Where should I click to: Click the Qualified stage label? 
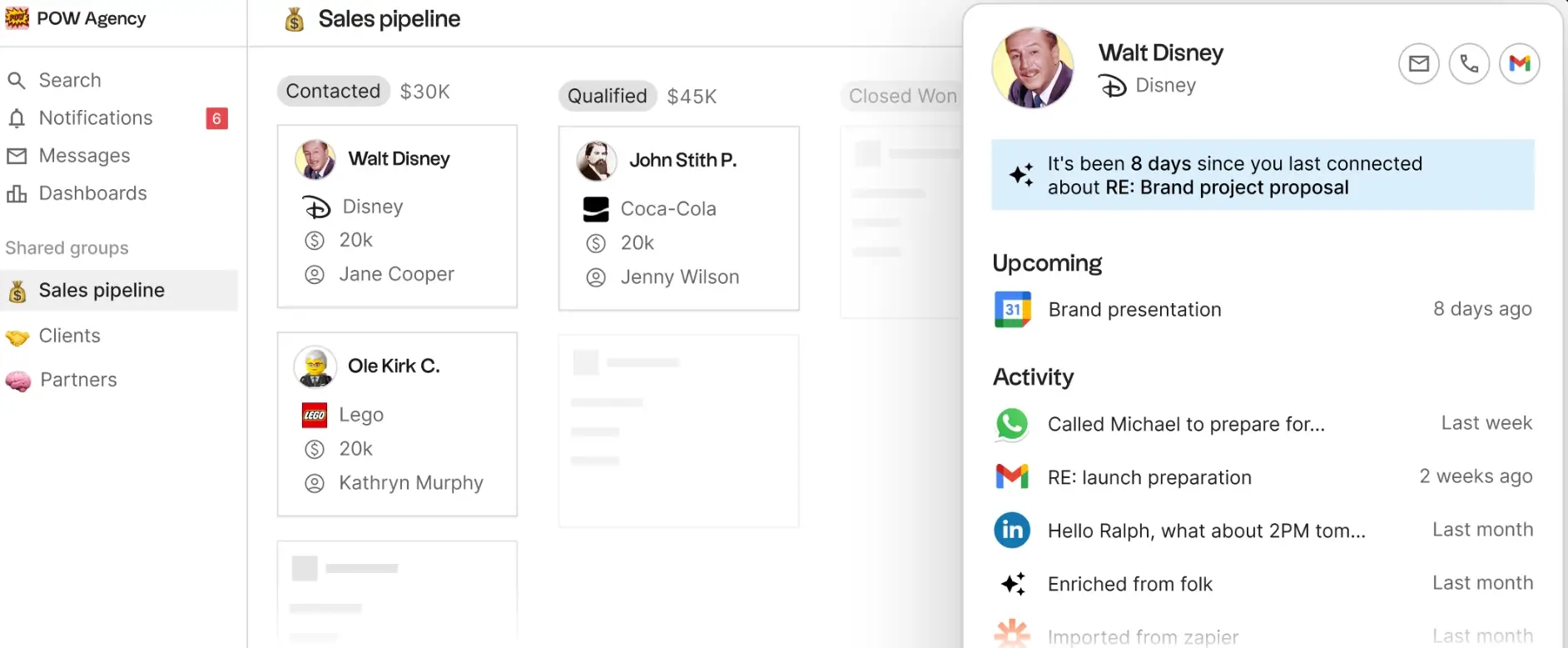608,97
